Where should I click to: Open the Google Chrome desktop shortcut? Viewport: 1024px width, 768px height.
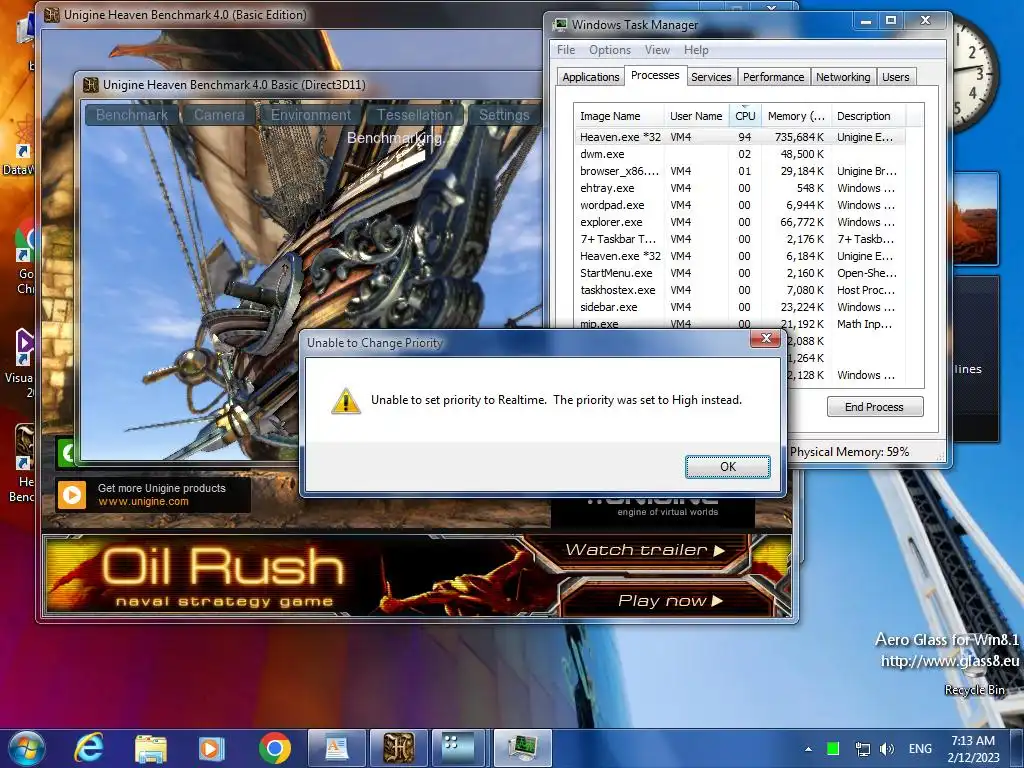point(25,257)
